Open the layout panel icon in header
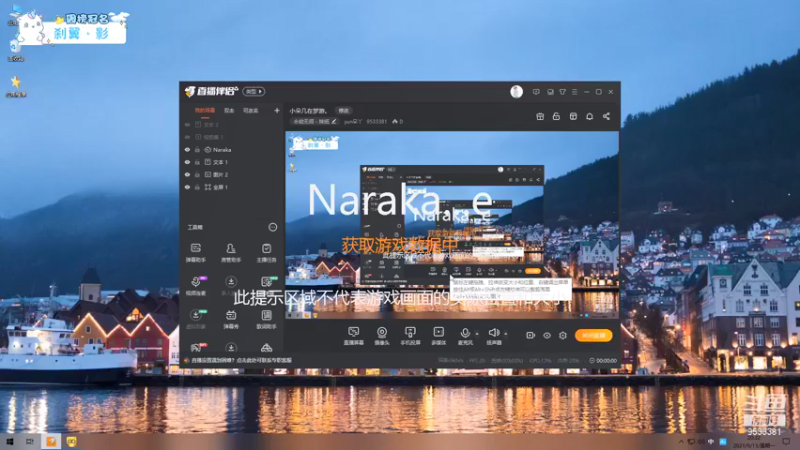800x450 pixels. [x=573, y=116]
